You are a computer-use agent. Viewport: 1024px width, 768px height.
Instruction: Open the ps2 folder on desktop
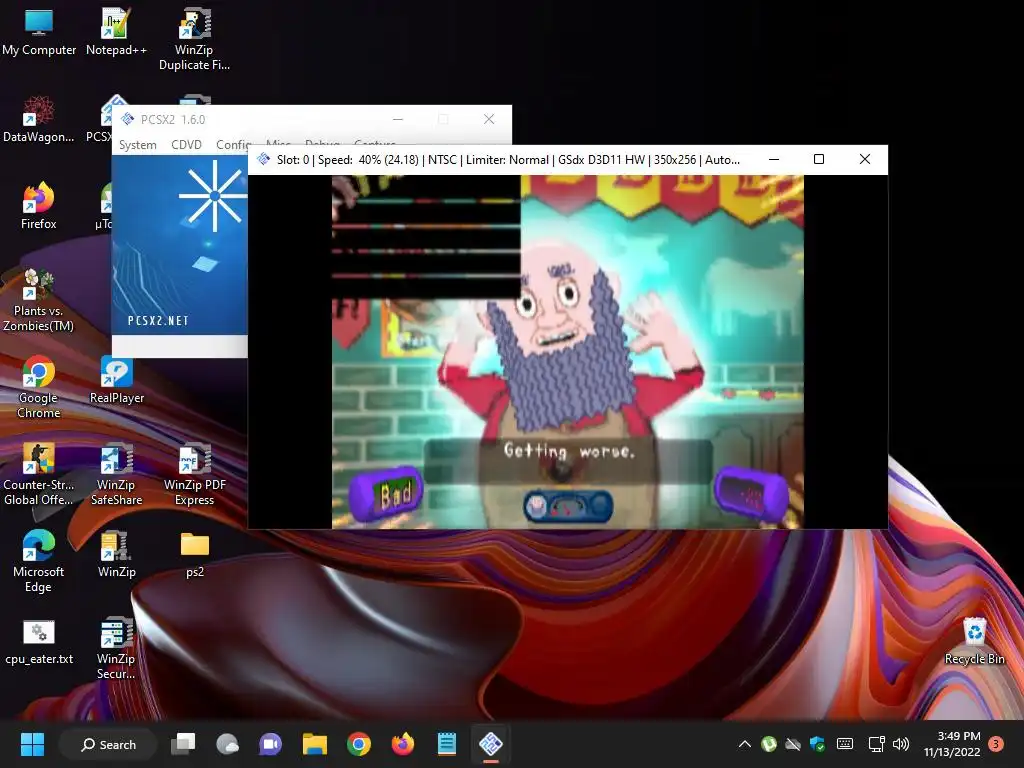pyautogui.click(x=195, y=554)
